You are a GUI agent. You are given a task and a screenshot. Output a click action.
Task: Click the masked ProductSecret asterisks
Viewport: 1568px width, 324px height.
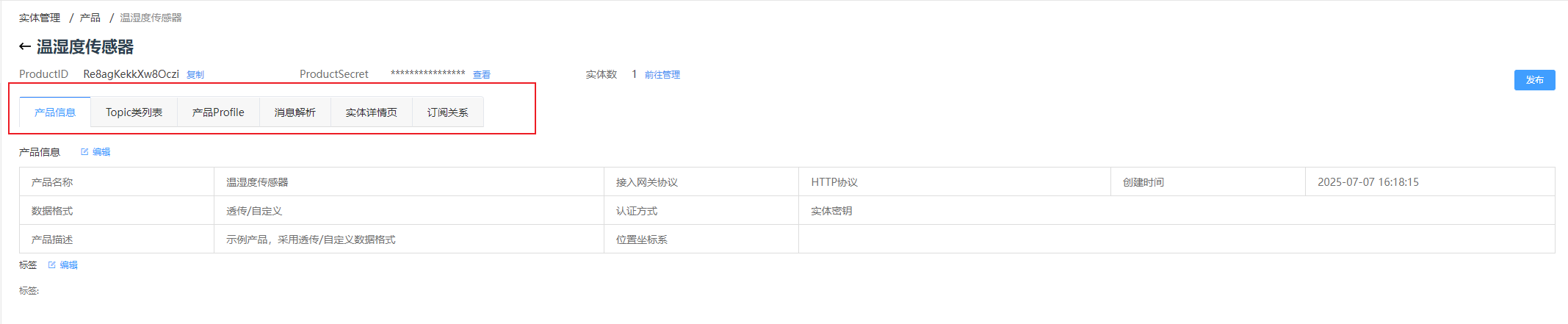click(x=427, y=73)
